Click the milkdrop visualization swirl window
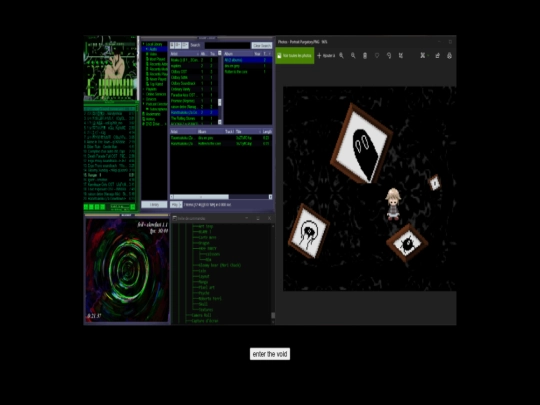Viewport: 540px width, 405px height. coord(127,271)
